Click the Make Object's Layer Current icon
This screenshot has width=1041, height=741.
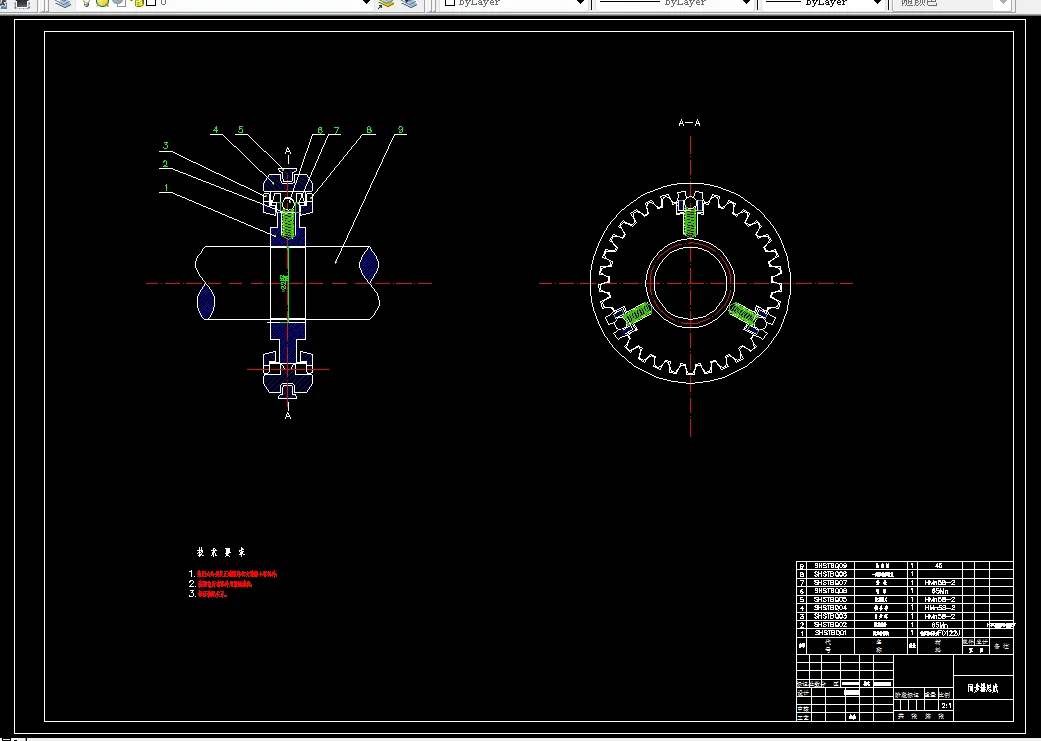pyautogui.click(x=386, y=3)
